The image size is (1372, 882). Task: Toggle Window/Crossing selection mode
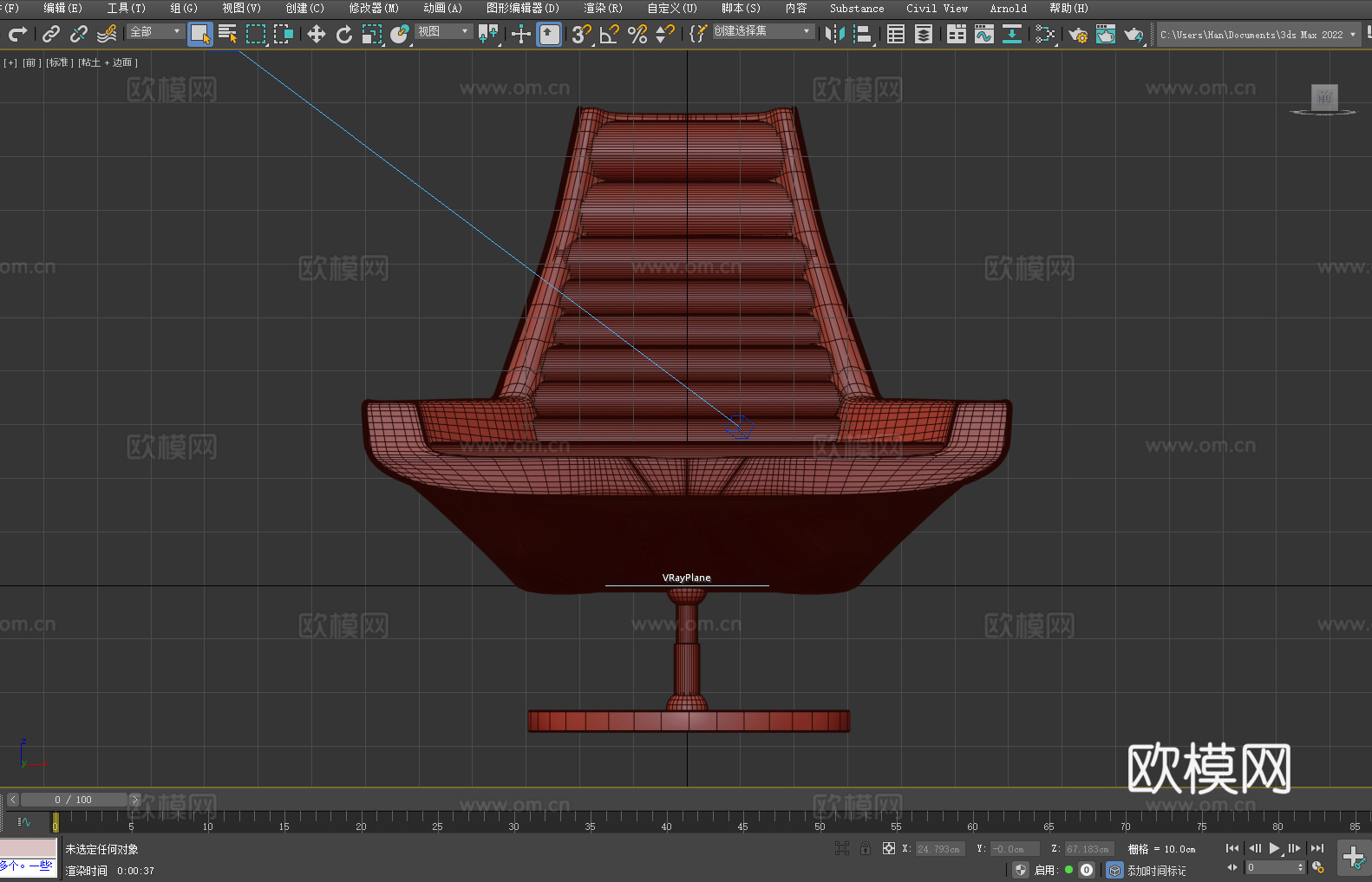point(284,34)
